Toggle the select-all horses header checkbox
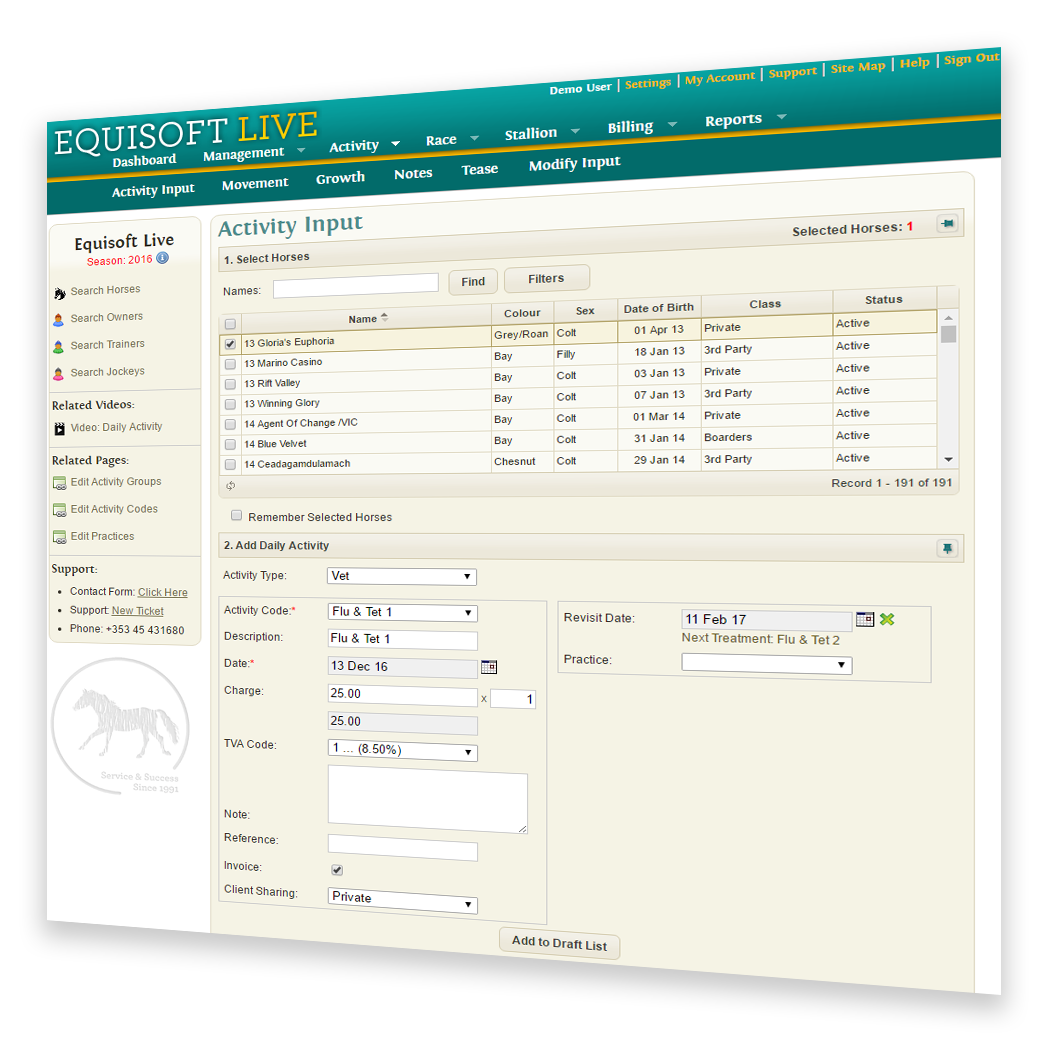The width and height of the screenshot is (1049, 1043). [x=230, y=324]
